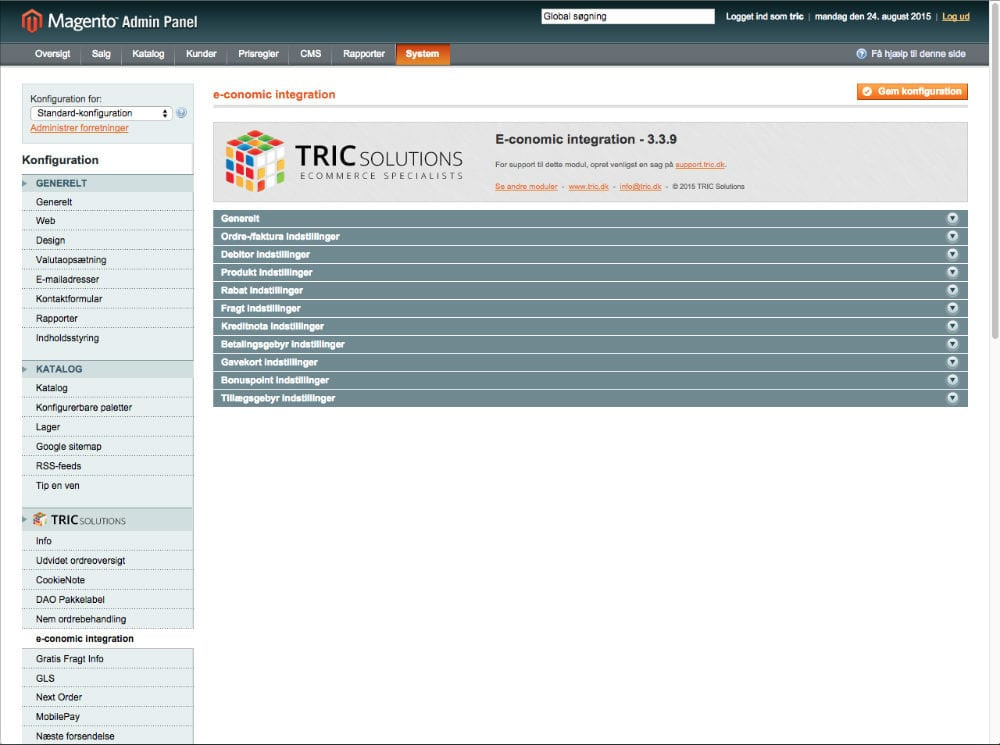The height and width of the screenshot is (745, 1000).
Task: Open the Salg menu
Action: (x=100, y=54)
